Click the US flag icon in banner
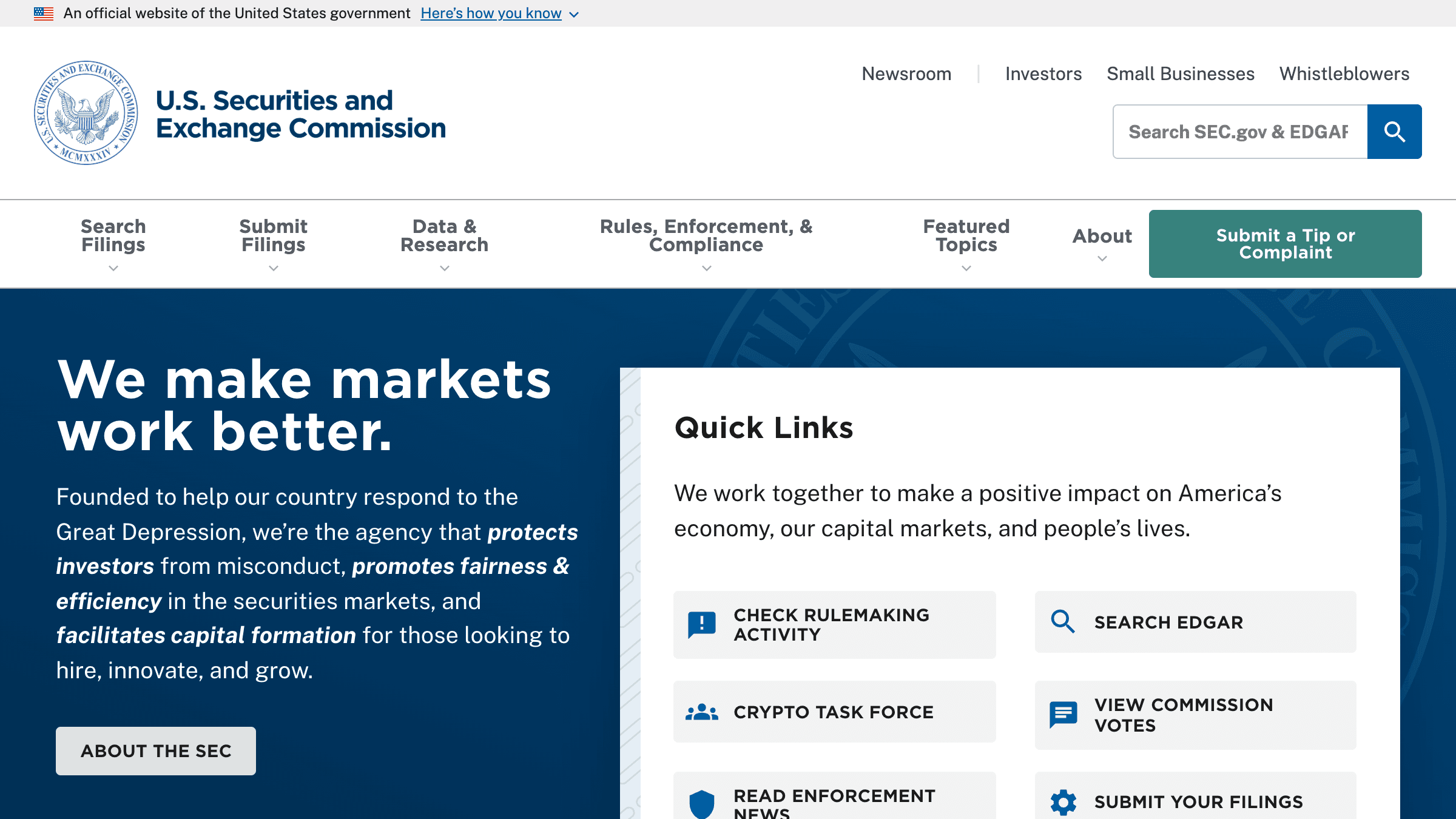Image resolution: width=1456 pixels, height=819 pixels. 44,13
